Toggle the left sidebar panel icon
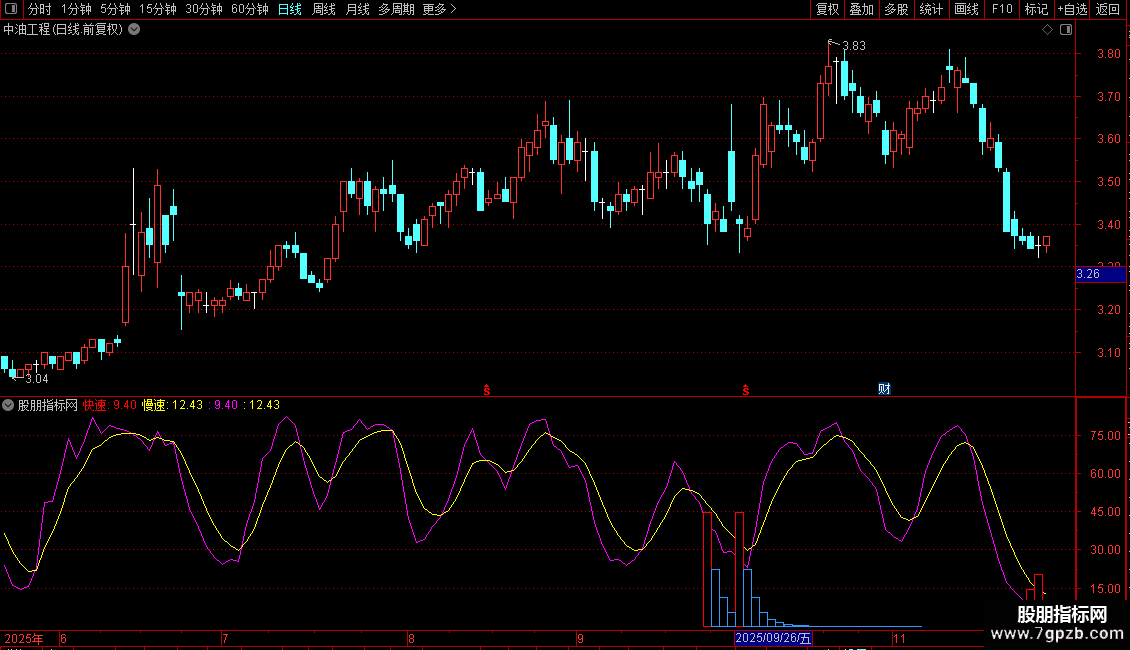 point(12,9)
